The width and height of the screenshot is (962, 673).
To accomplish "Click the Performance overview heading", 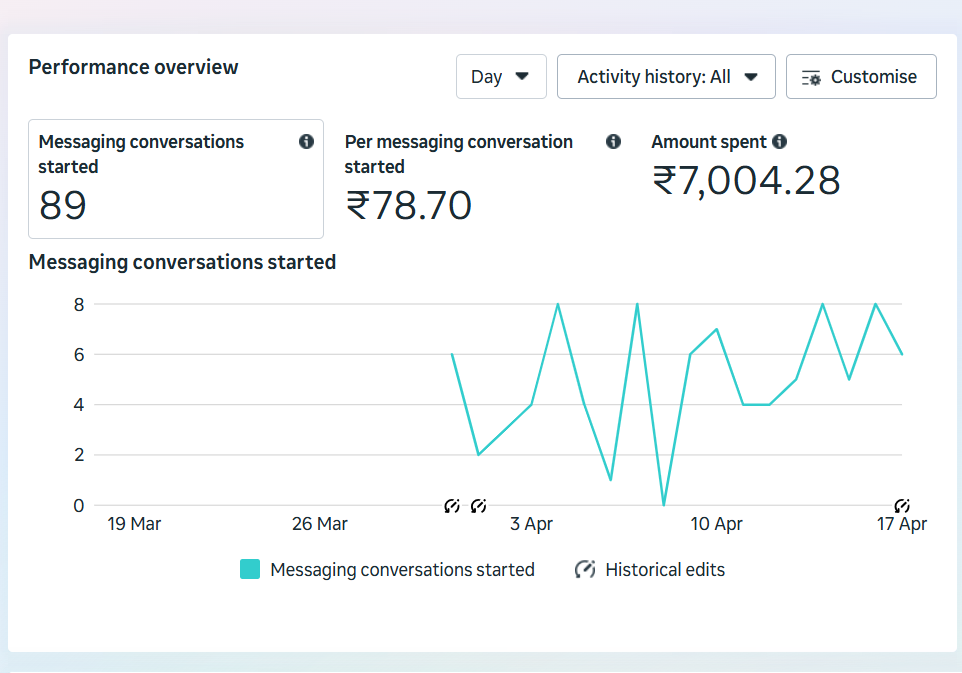I will (x=133, y=67).
